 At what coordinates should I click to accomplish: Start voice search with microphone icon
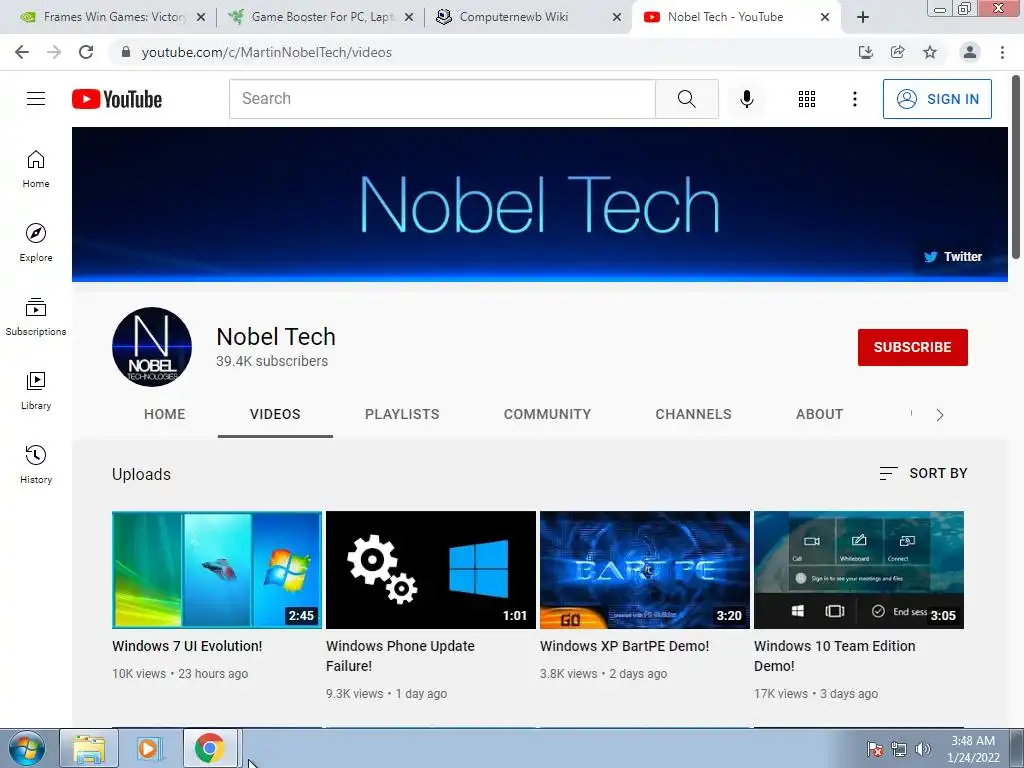tap(746, 99)
